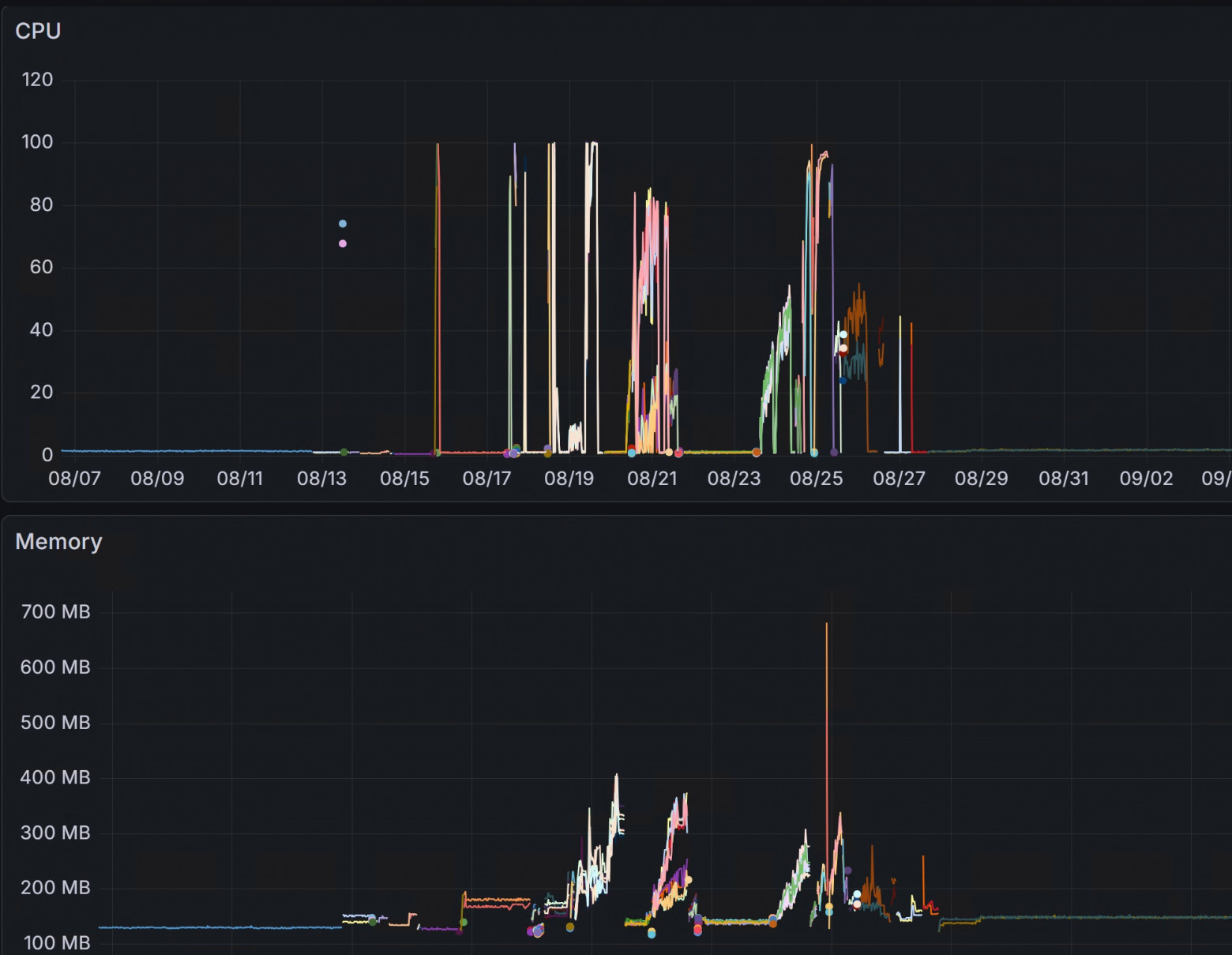Click the 09/02 date label on CPU axis
1232x955 pixels.
(1146, 478)
